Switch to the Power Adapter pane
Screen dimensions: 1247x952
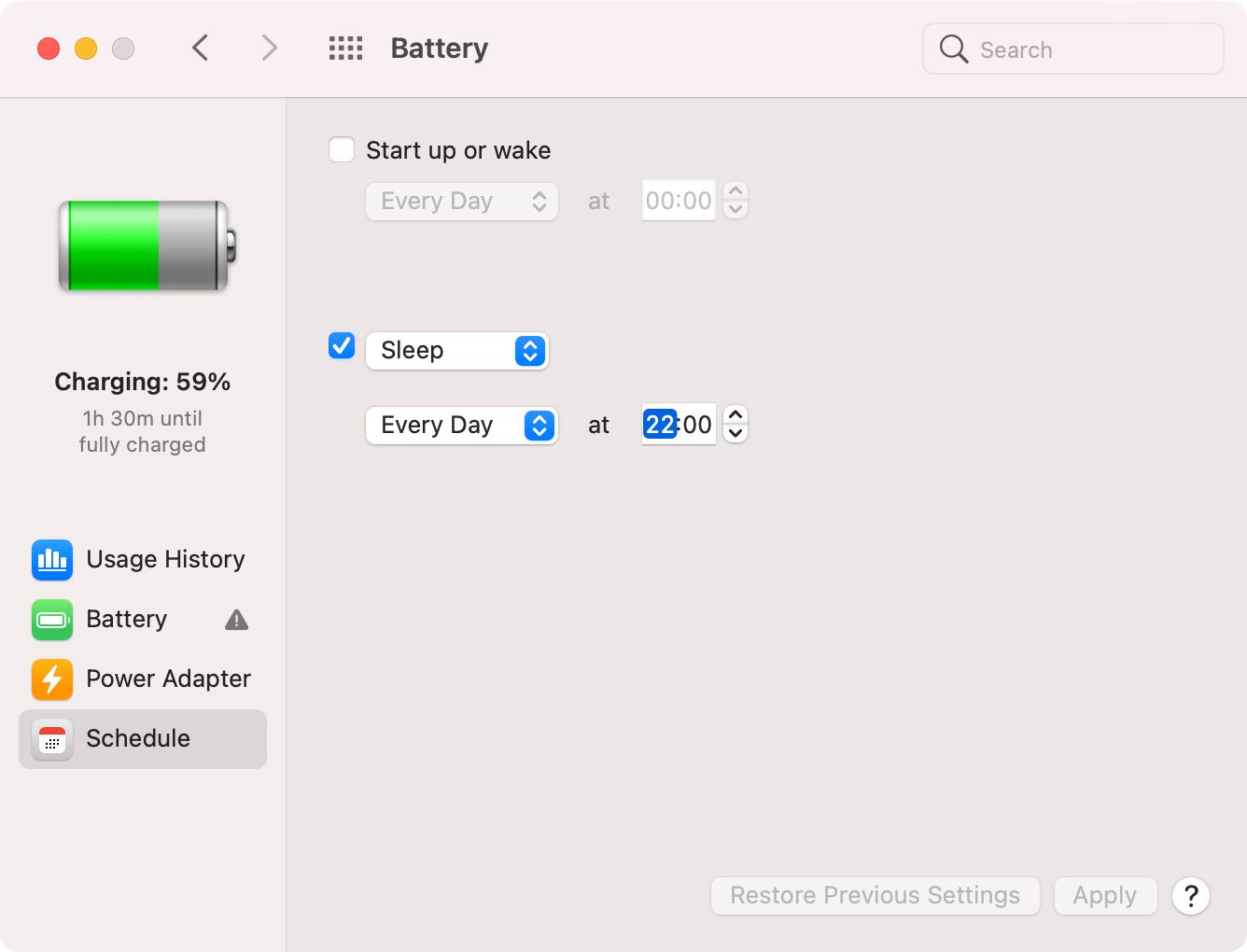pos(168,679)
